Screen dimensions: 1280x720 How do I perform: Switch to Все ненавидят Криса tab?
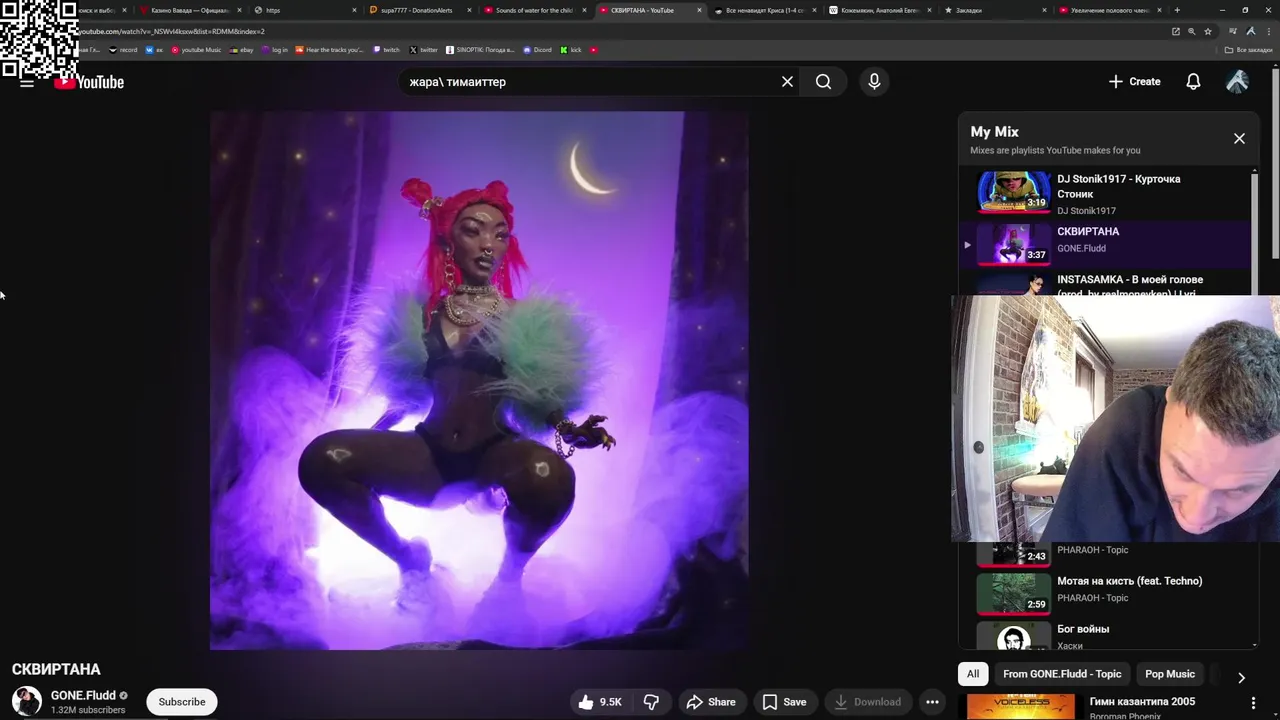[x=763, y=10]
